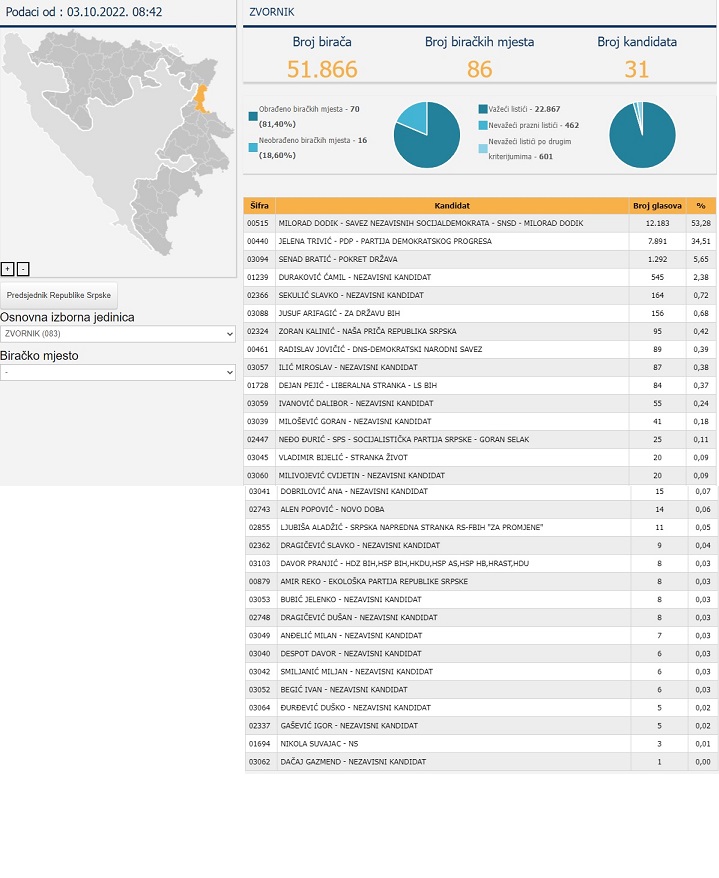Click the Broj birača value 51.866

point(322,69)
